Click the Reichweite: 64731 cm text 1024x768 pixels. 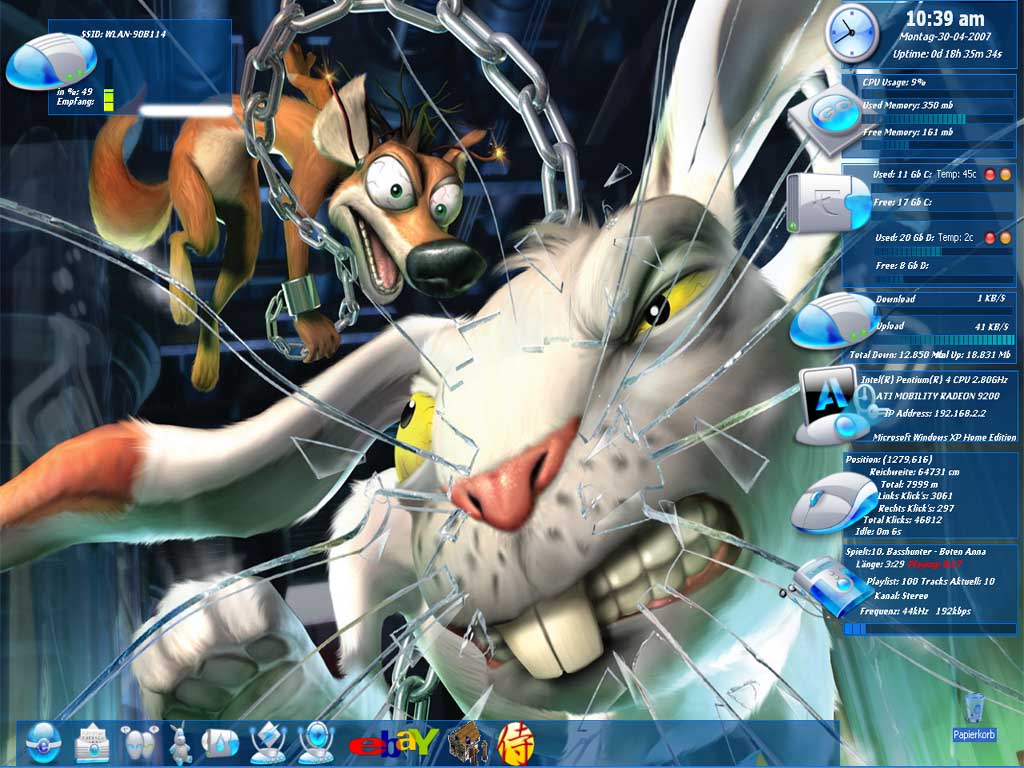(x=914, y=472)
